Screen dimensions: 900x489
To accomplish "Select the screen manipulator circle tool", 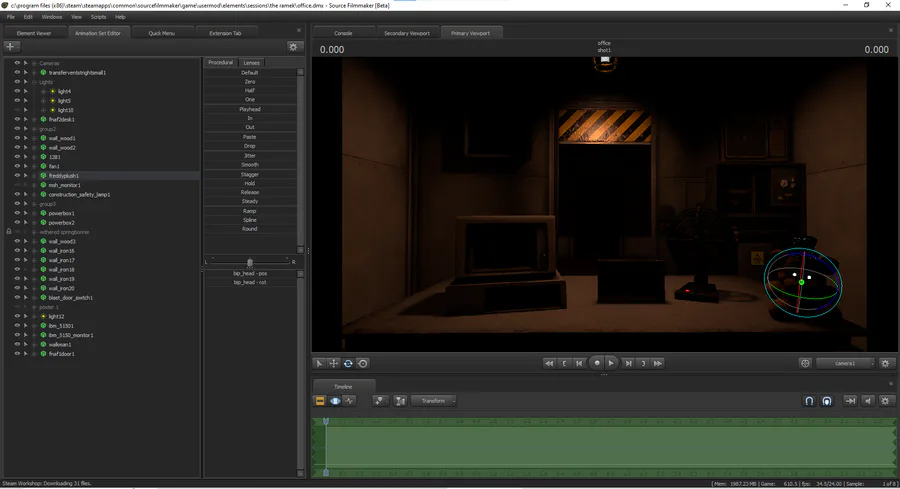I will point(363,363).
